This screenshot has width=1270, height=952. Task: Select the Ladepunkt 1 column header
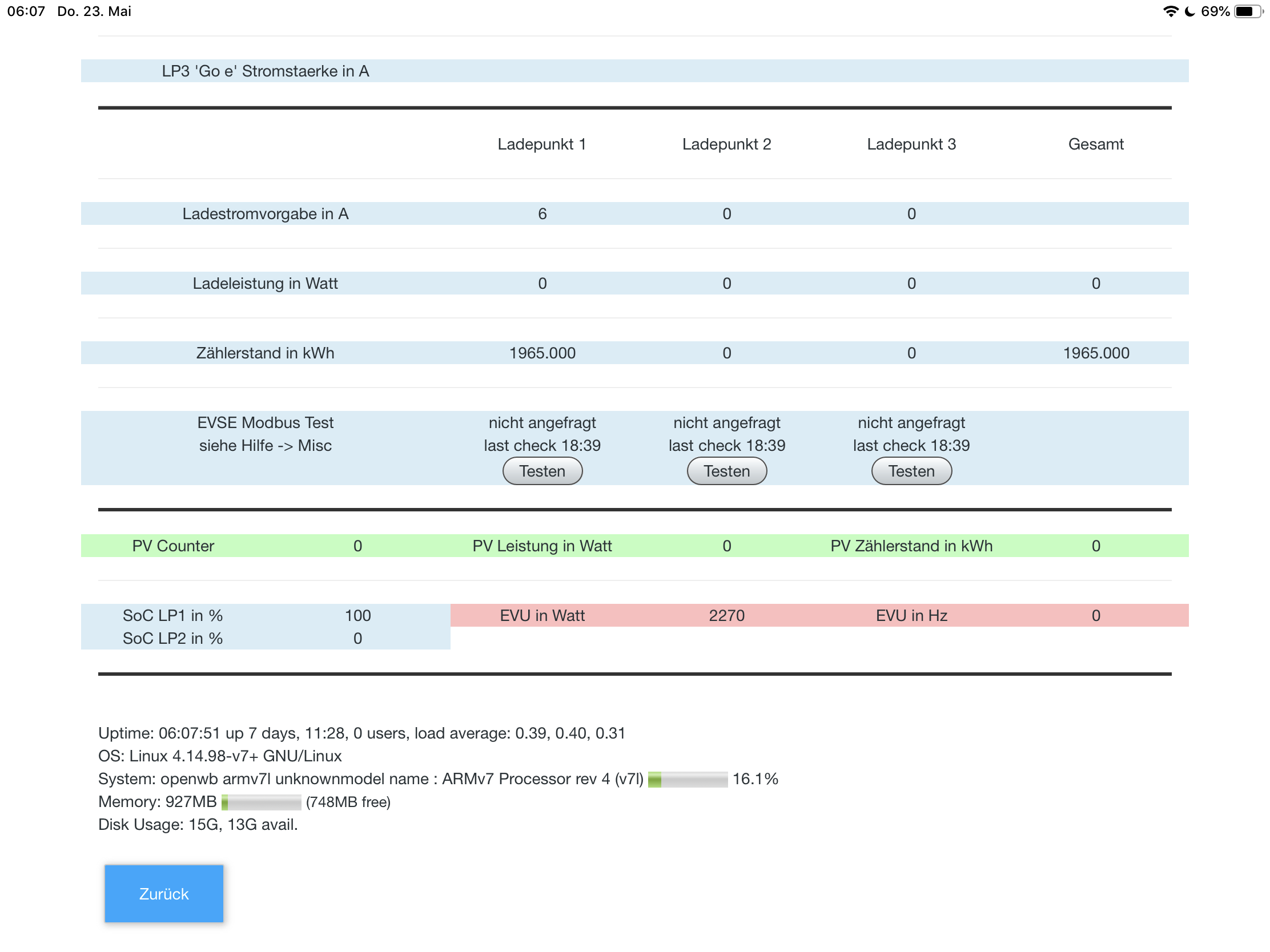(x=541, y=144)
